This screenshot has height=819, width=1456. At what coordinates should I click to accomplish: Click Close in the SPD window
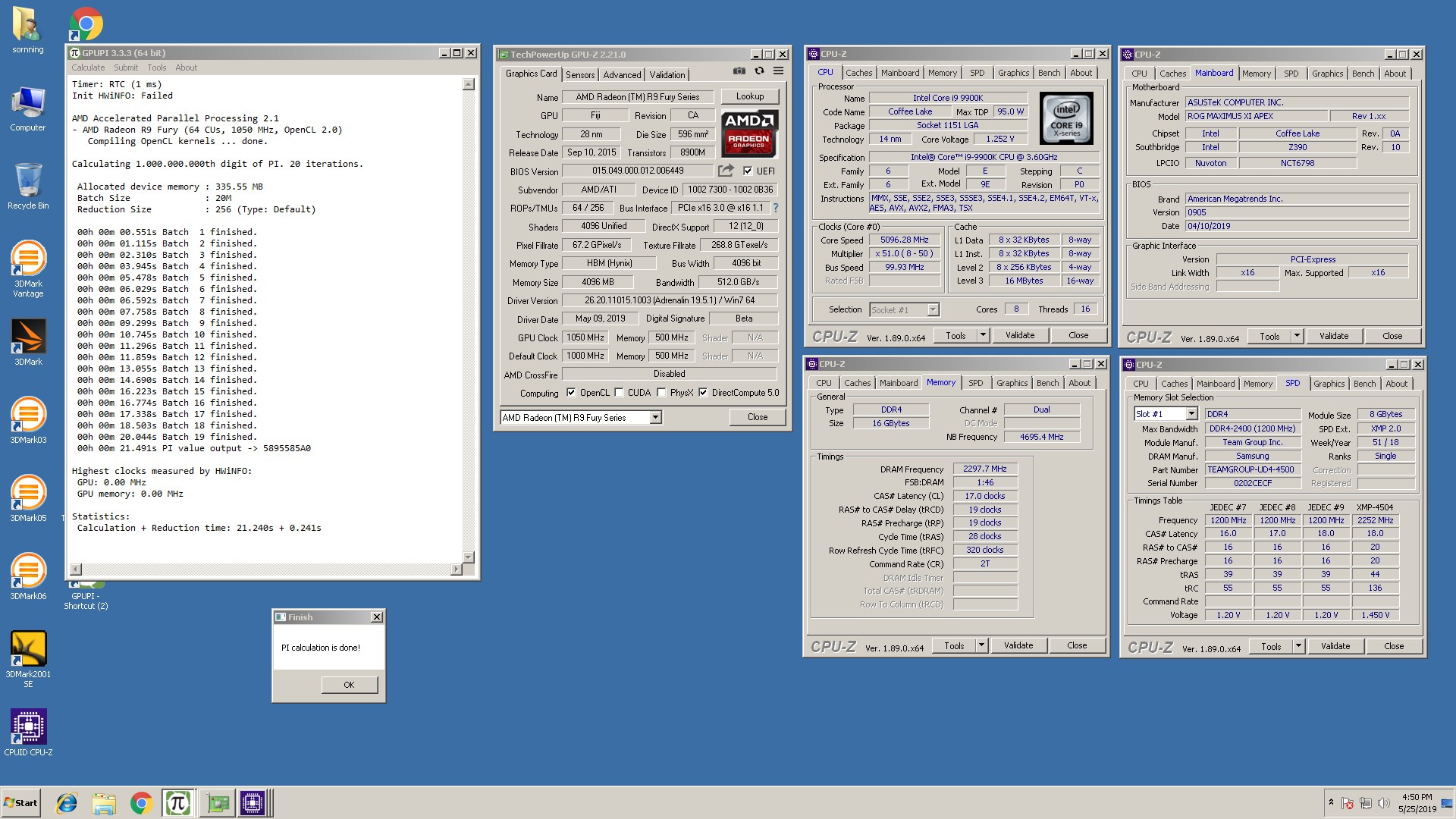point(1393,646)
